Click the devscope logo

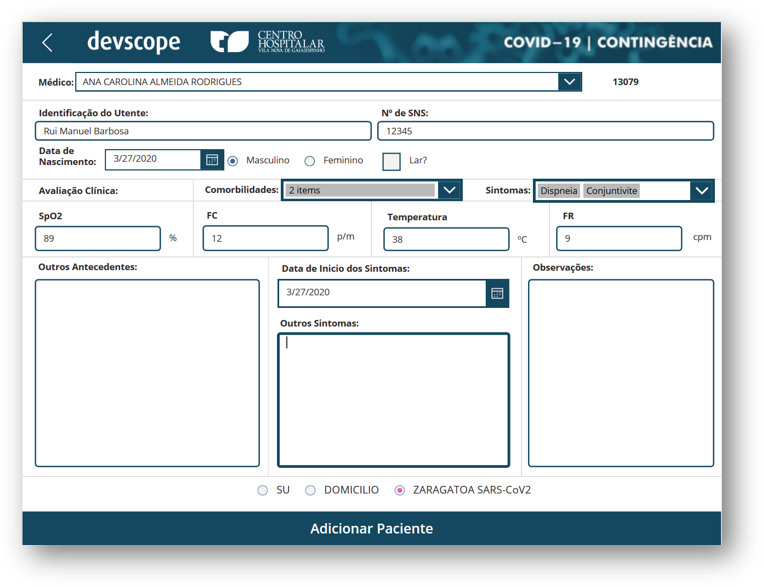[x=134, y=42]
